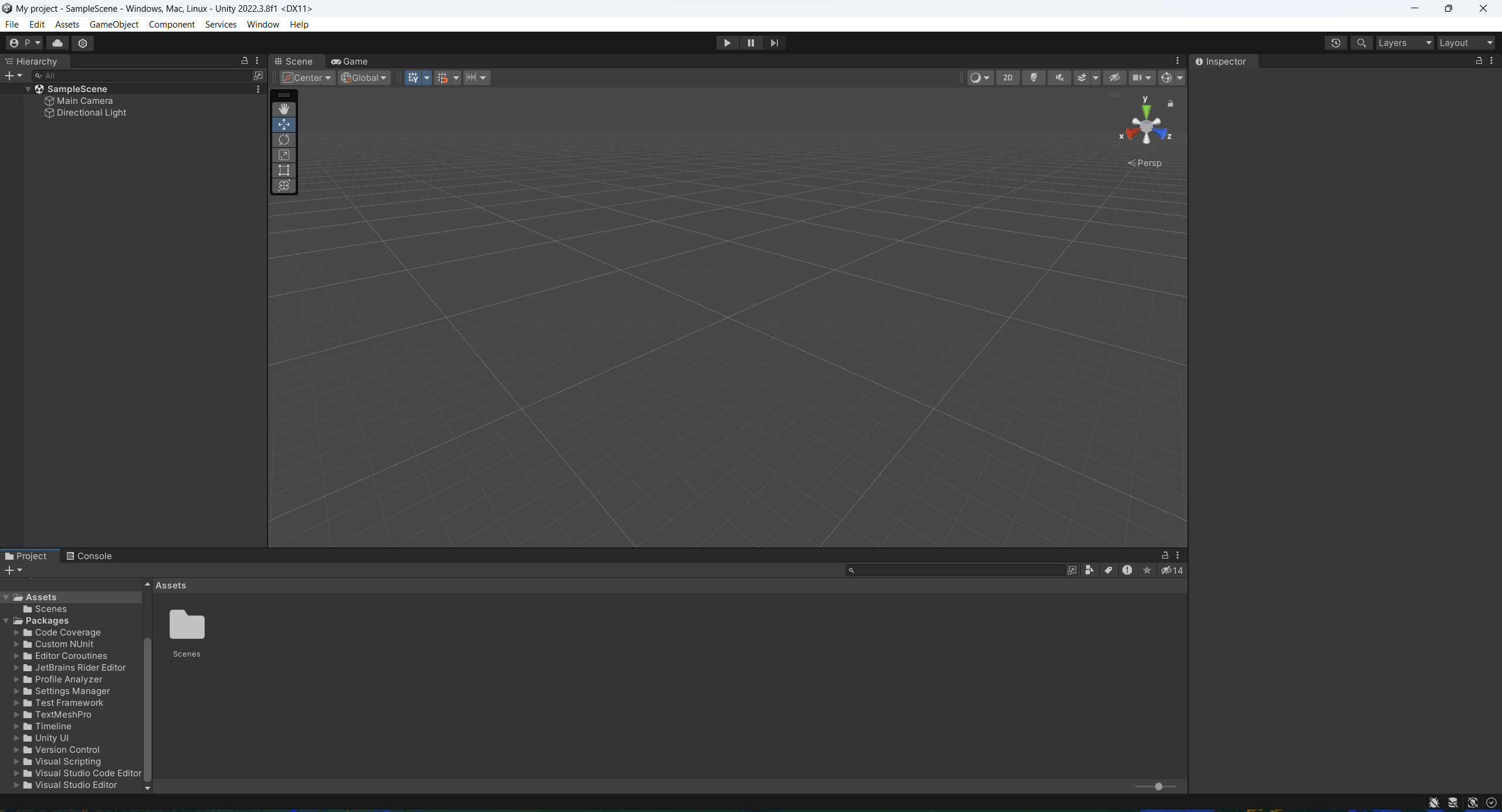1502x812 pixels.
Task: Select the Scale tool in toolbar
Action: tap(284, 155)
